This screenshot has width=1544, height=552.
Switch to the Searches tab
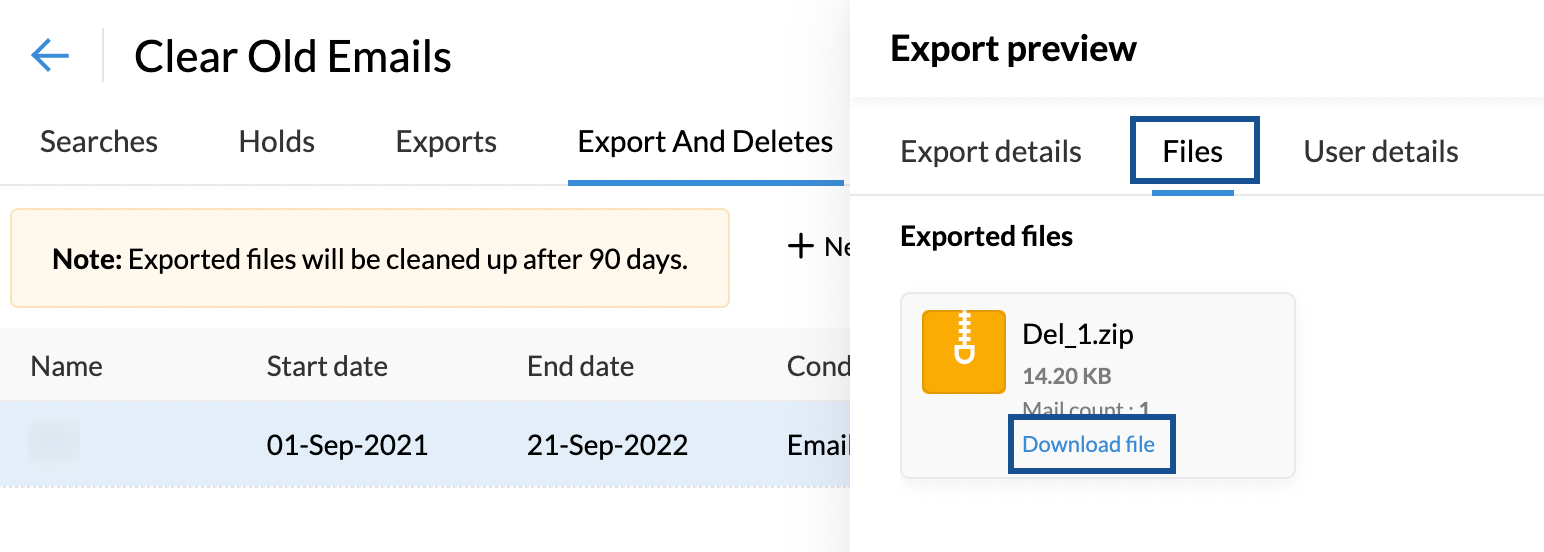click(99, 142)
